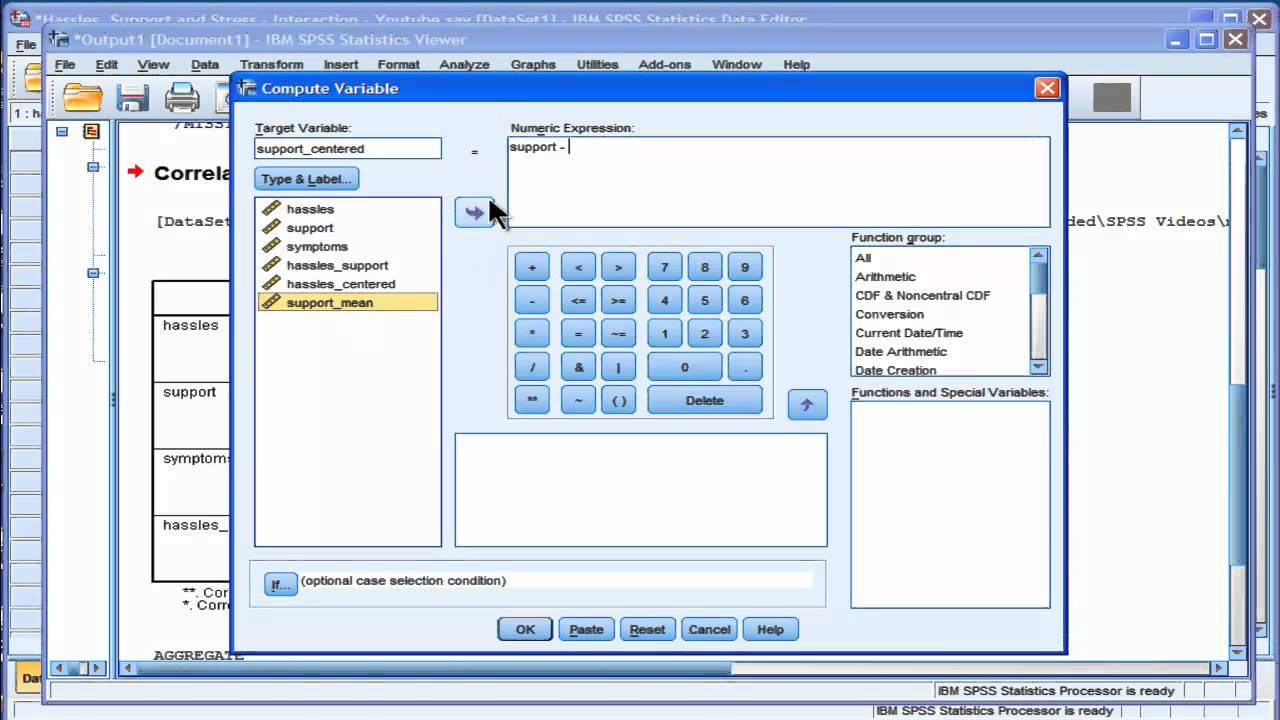Click the not-equal (~=) key

(x=619, y=334)
